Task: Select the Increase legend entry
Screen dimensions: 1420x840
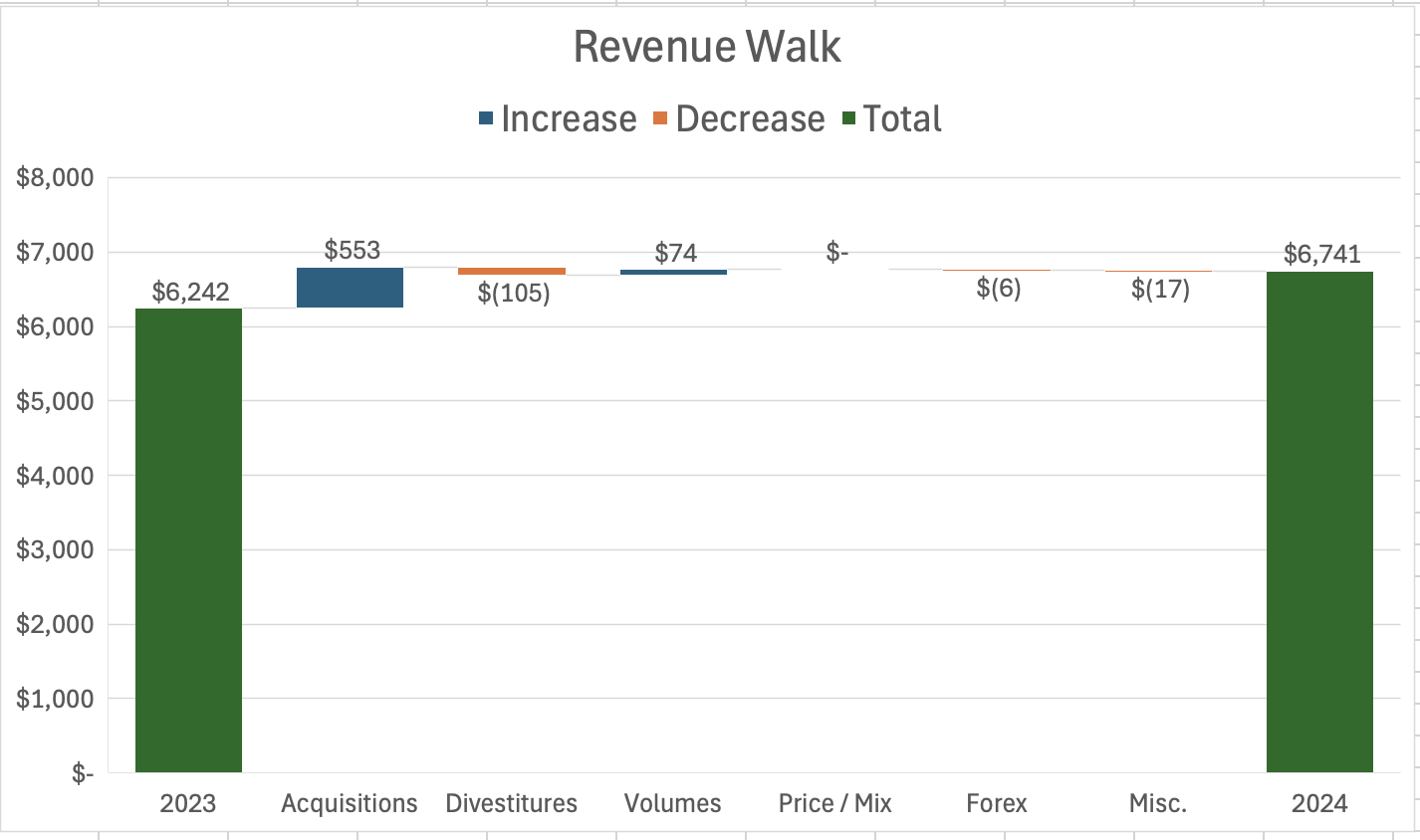Action: [570, 118]
